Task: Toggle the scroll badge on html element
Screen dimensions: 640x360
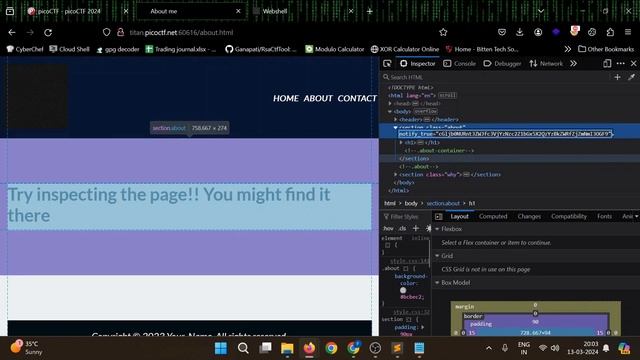Action: (x=447, y=96)
